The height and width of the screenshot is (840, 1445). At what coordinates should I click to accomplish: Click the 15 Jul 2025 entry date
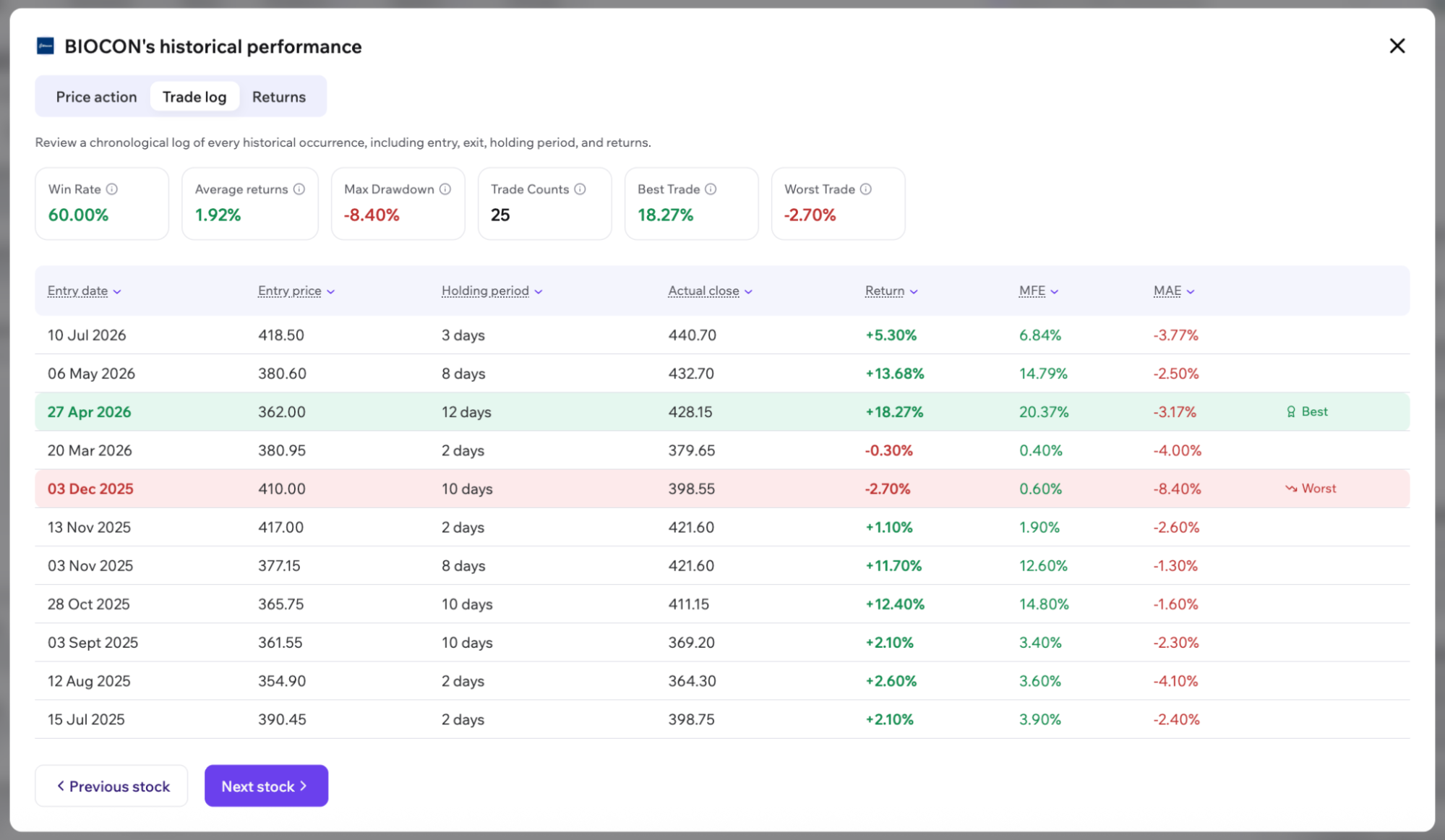click(86, 719)
